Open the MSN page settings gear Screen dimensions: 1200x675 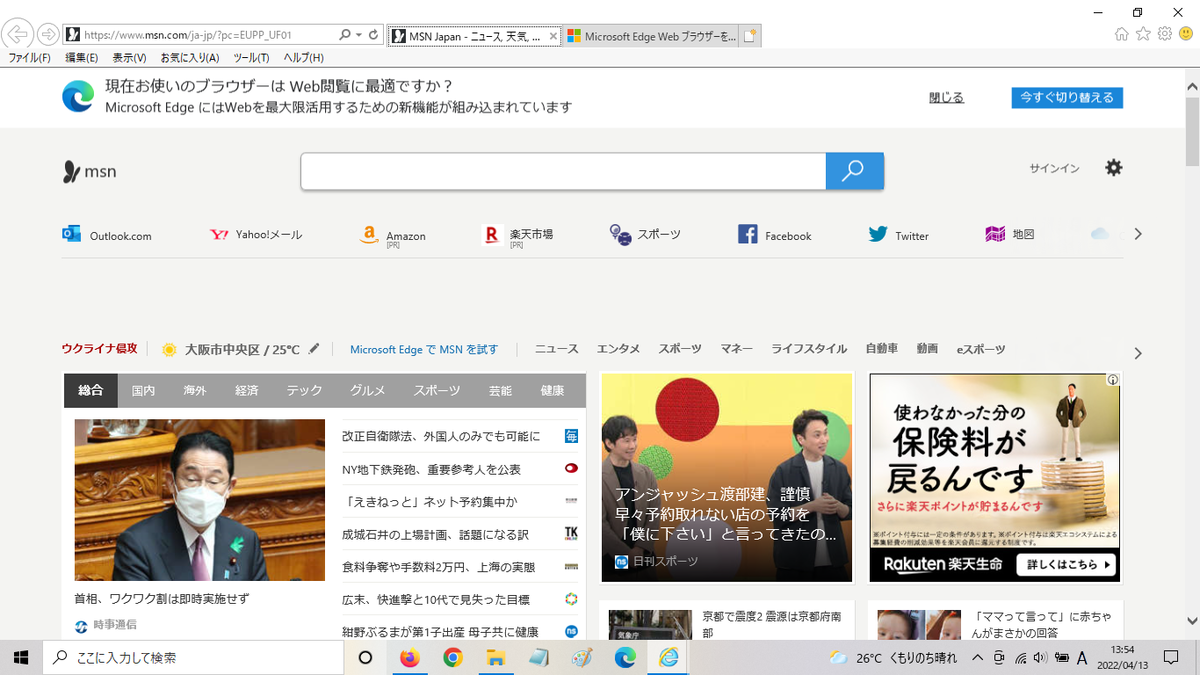coord(1113,168)
